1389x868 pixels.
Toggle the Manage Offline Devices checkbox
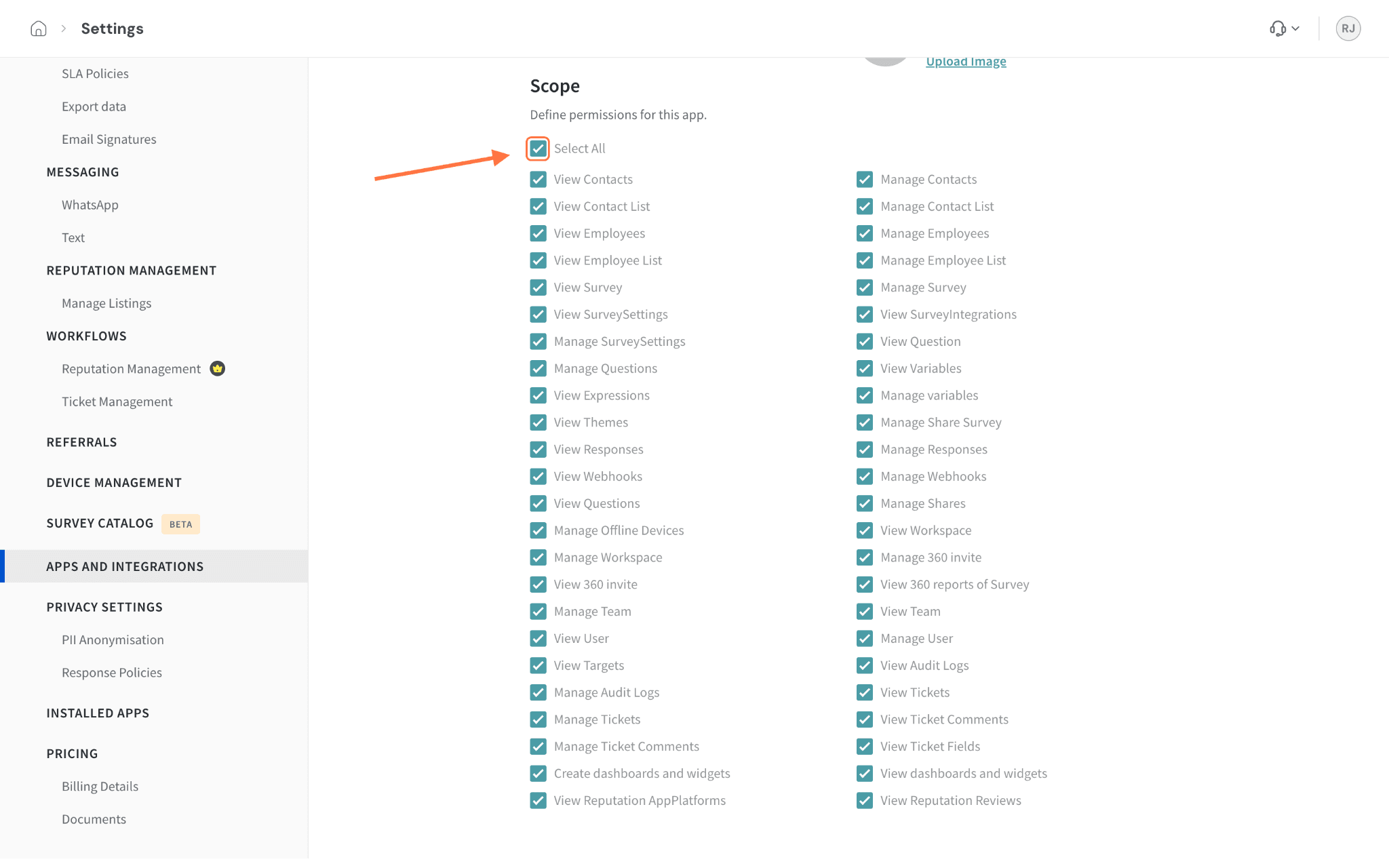coord(538,531)
